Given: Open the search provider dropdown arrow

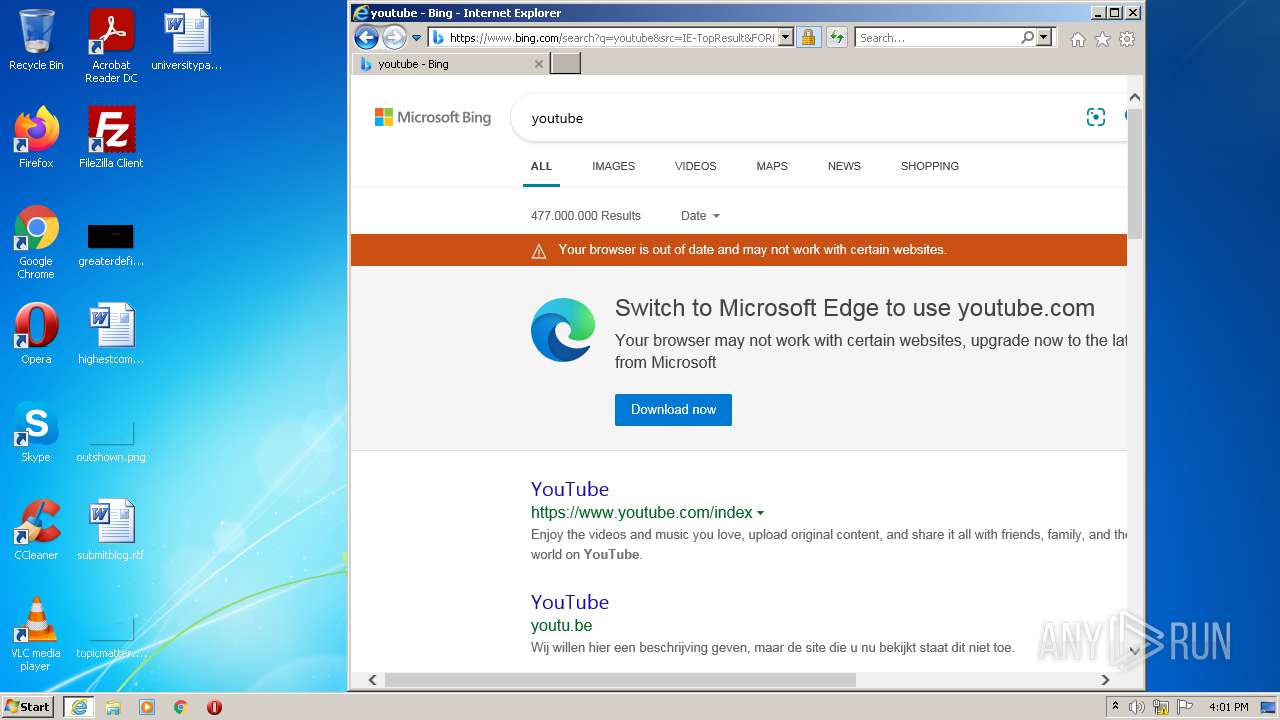Looking at the screenshot, I should [x=1044, y=38].
